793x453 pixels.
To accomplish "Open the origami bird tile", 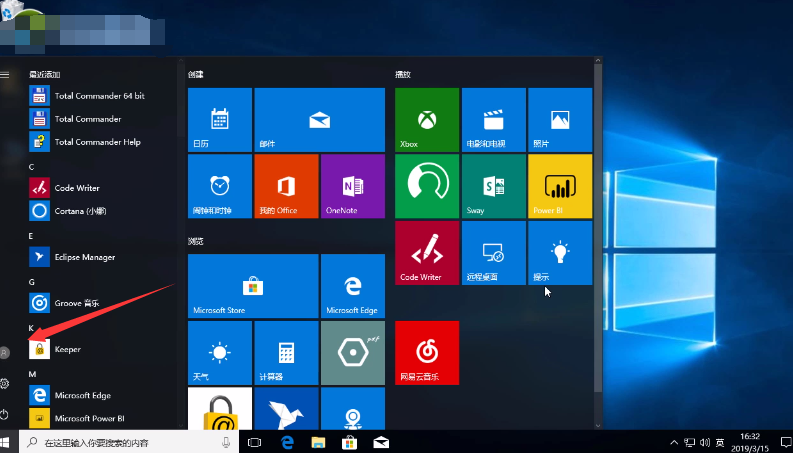I will point(286,409).
